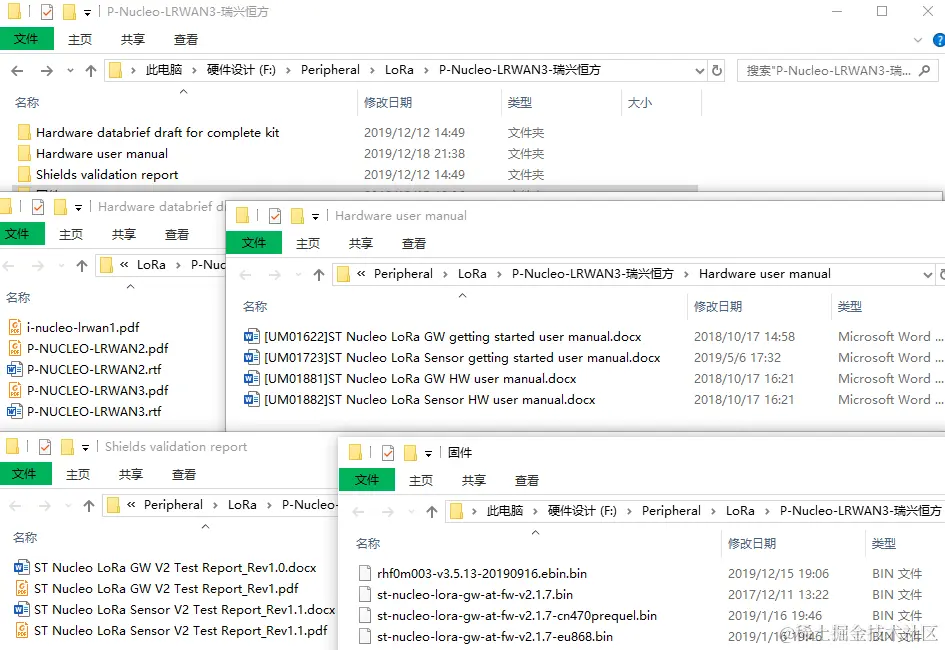Click Up arrow in Shields validation report window
The height and width of the screenshot is (650, 945).
(89, 505)
